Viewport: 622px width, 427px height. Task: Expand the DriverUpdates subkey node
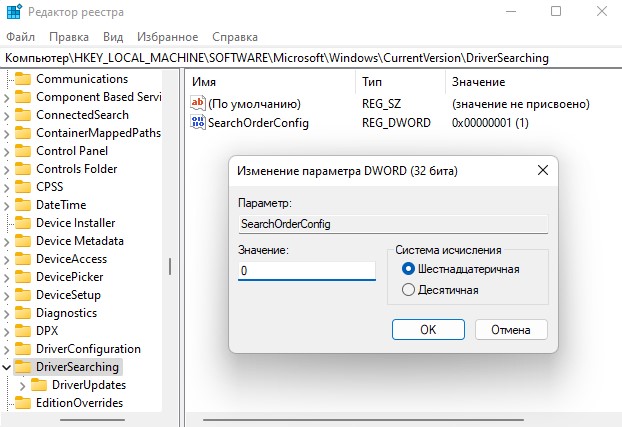click(x=23, y=385)
